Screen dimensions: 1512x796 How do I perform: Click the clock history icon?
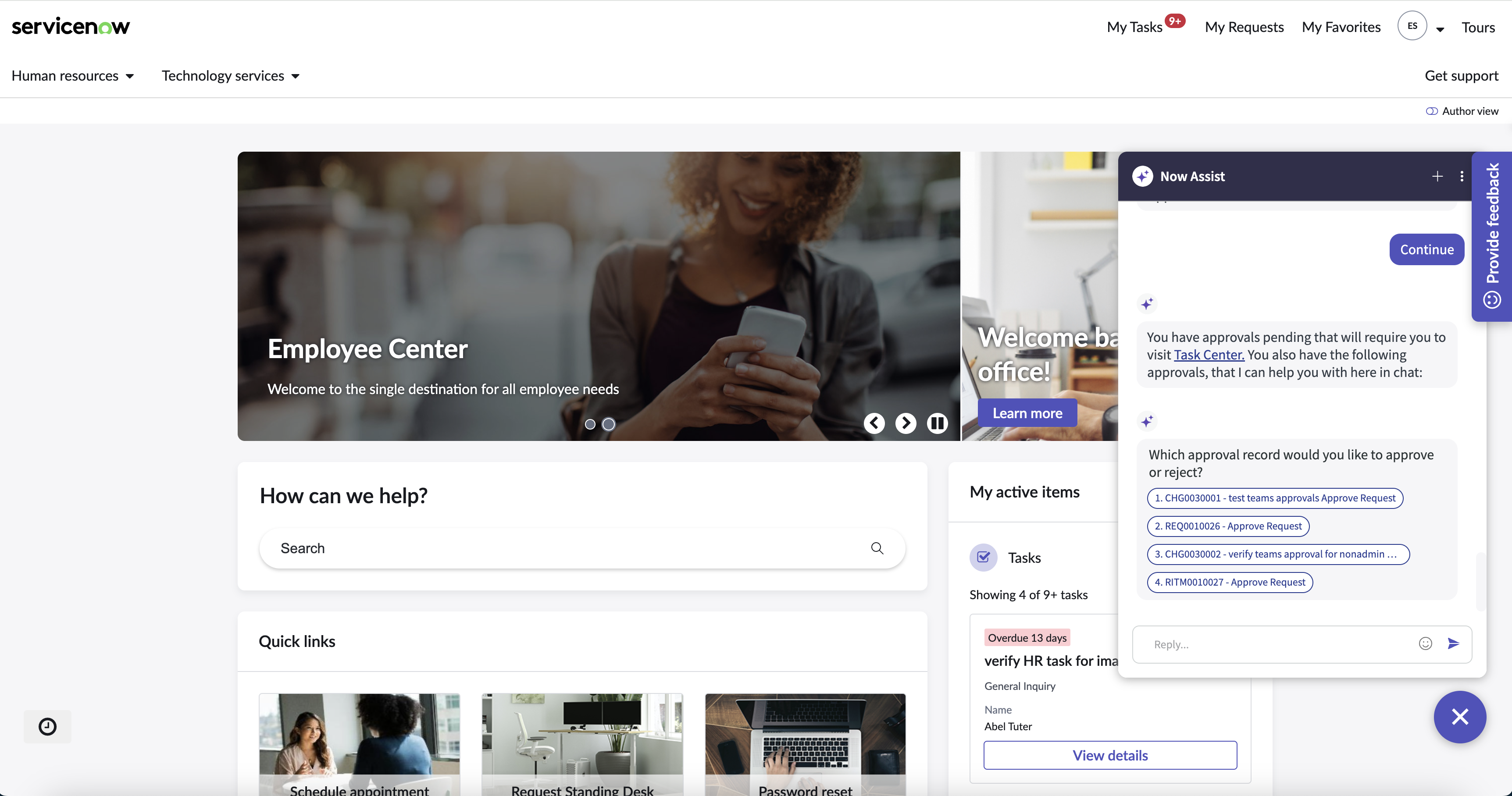click(47, 726)
